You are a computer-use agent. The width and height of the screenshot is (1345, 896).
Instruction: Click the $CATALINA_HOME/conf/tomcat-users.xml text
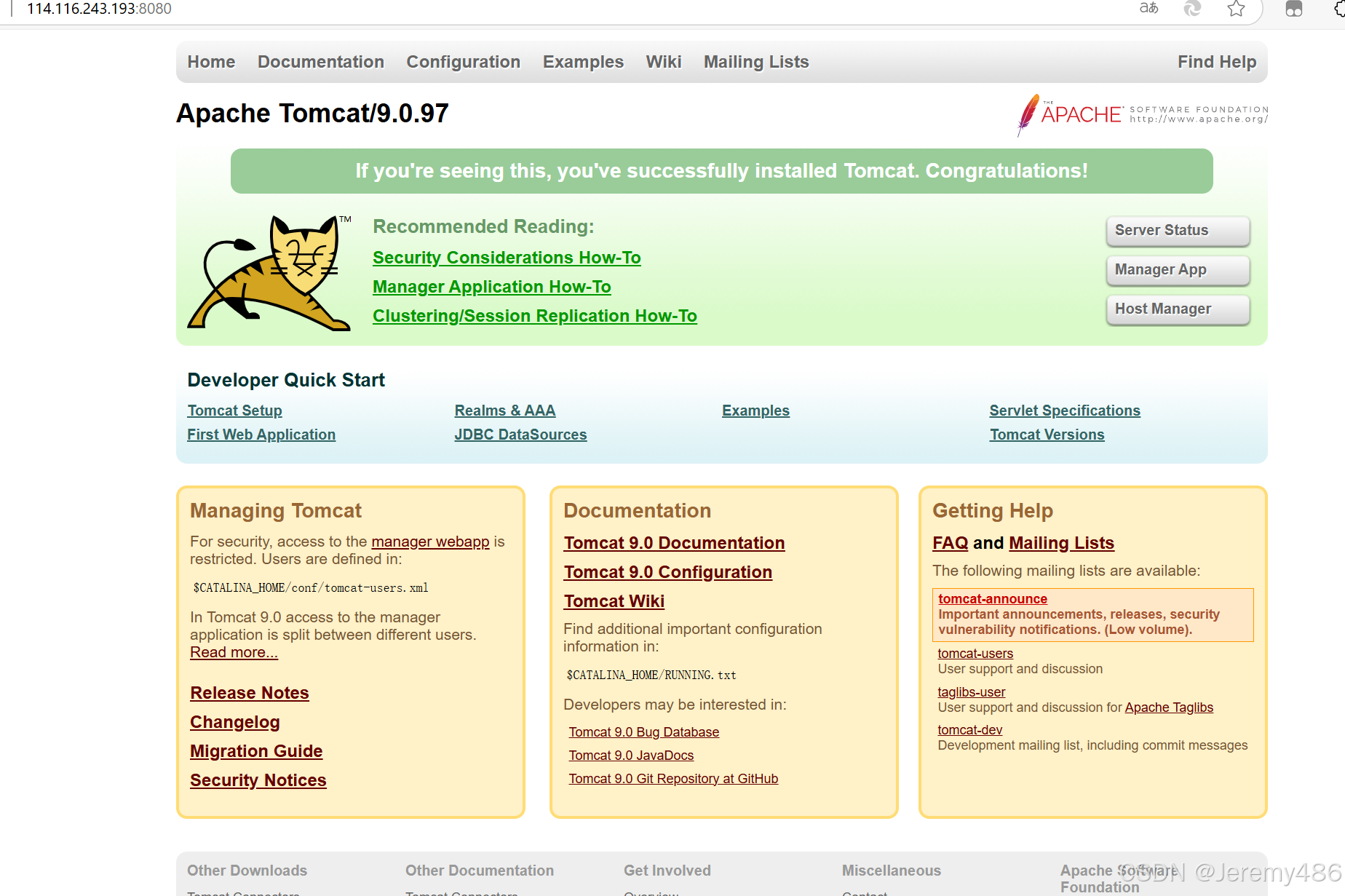[311, 587]
